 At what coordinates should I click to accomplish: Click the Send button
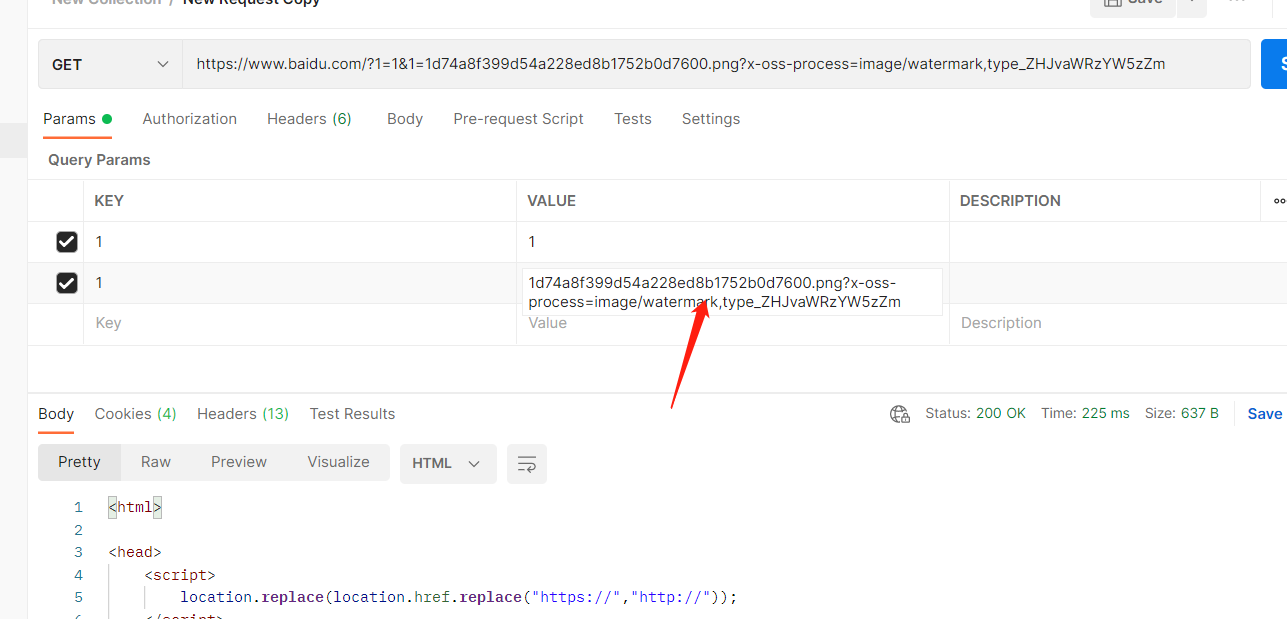tap(1274, 64)
